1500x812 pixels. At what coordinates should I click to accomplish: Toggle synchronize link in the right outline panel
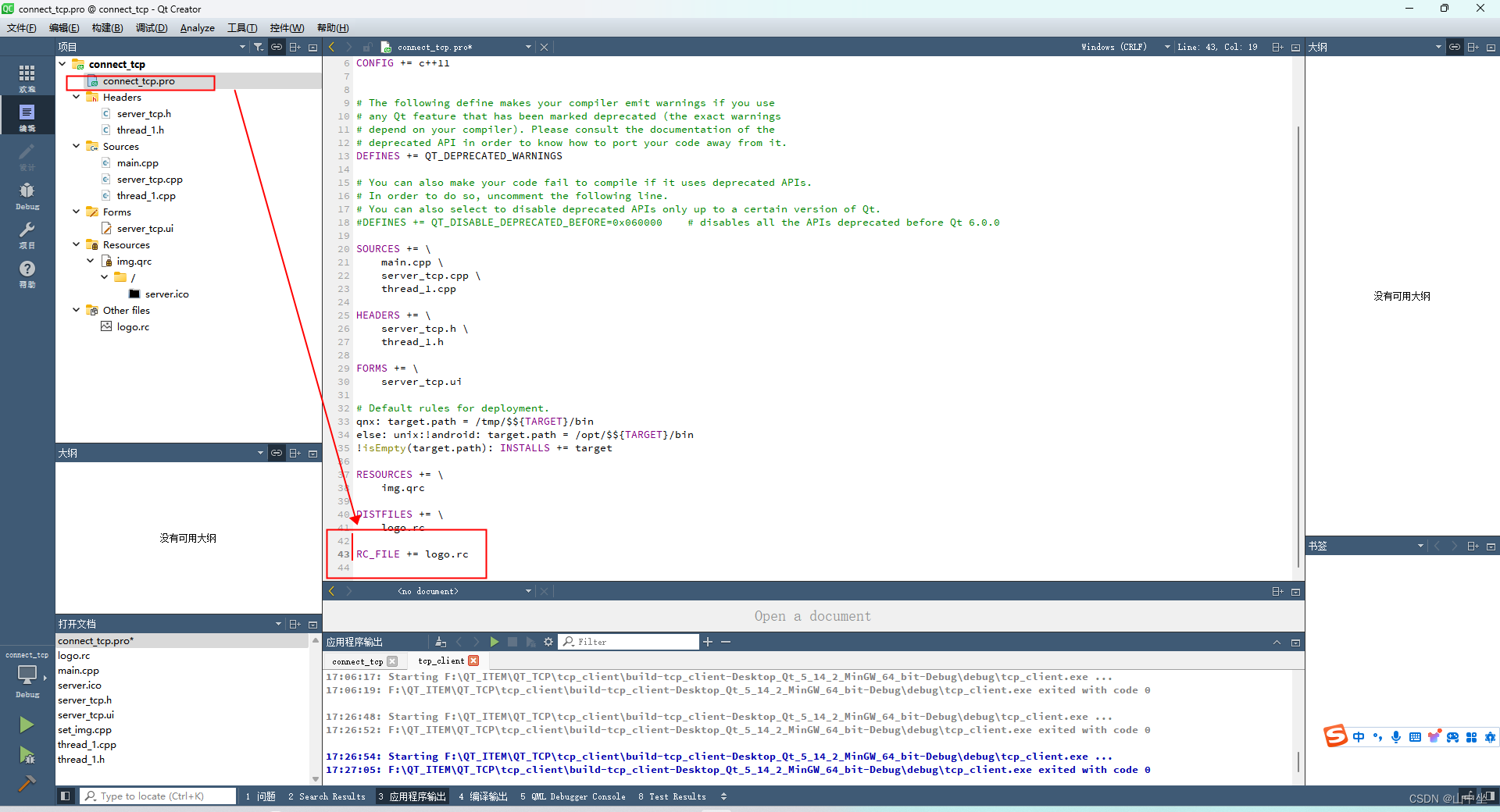click(x=1455, y=47)
